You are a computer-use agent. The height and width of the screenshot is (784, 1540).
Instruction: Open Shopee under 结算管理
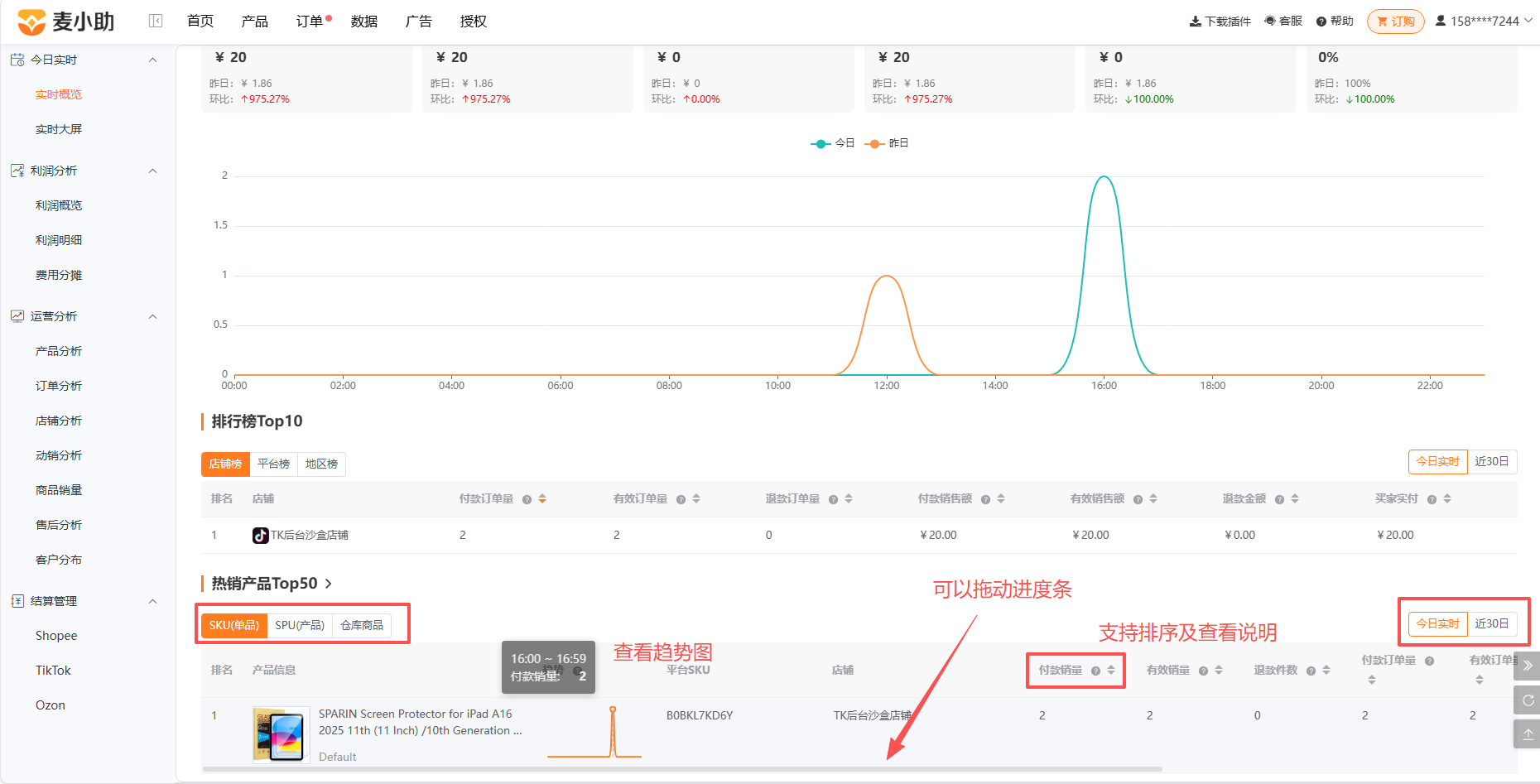pyautogui.click(x=56, y=636)
